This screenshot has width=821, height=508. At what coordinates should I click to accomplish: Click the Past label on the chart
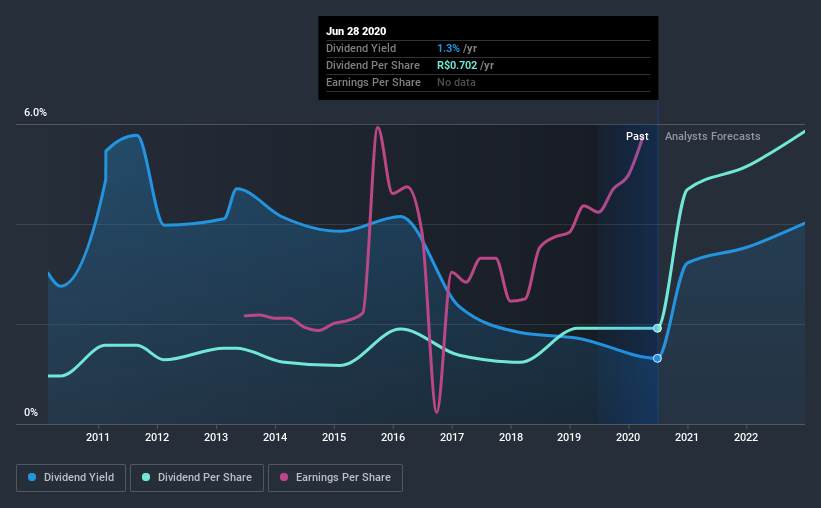tap(637, 136)
